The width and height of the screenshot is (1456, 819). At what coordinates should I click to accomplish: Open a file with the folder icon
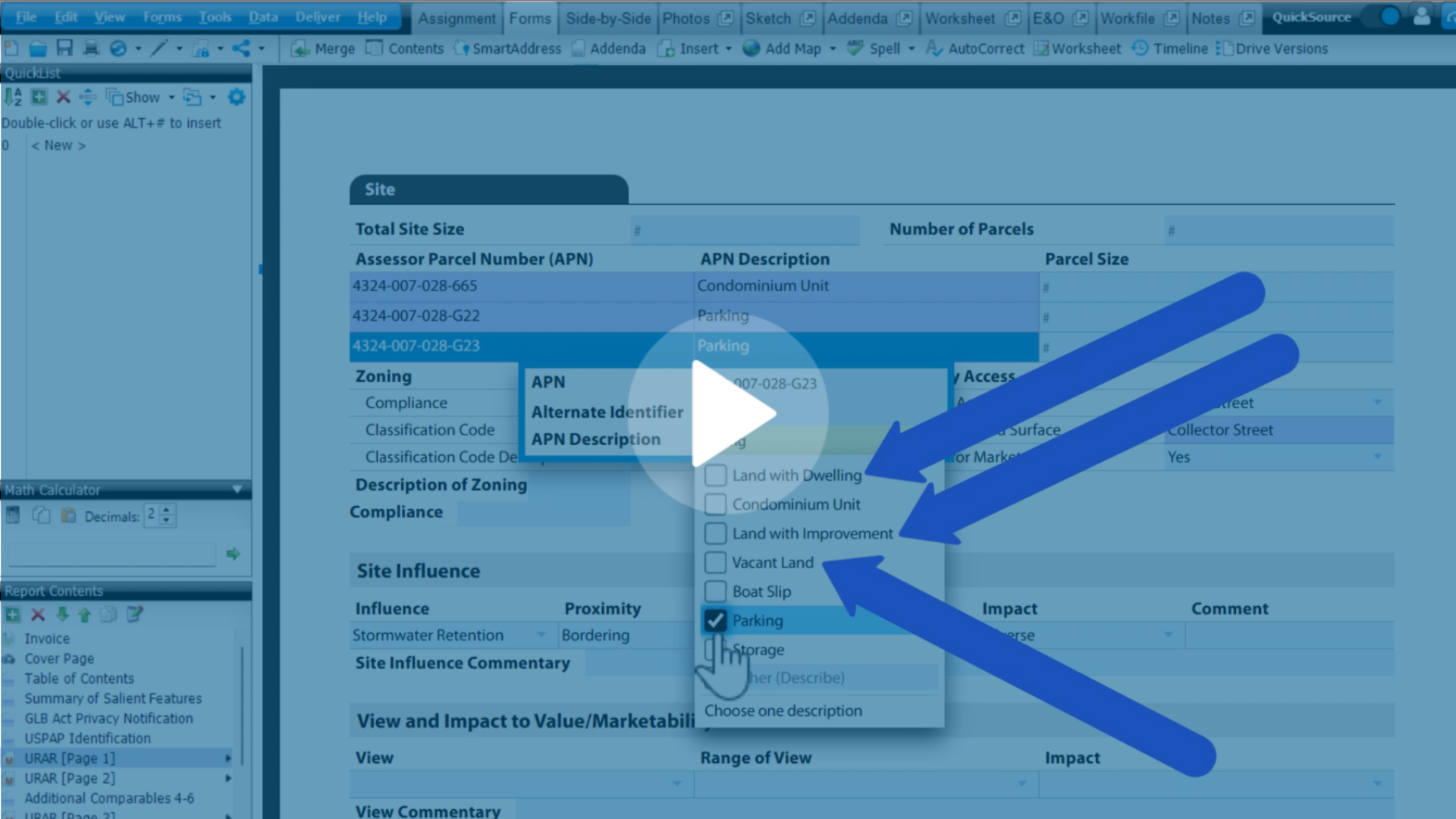tap(38, 49)
